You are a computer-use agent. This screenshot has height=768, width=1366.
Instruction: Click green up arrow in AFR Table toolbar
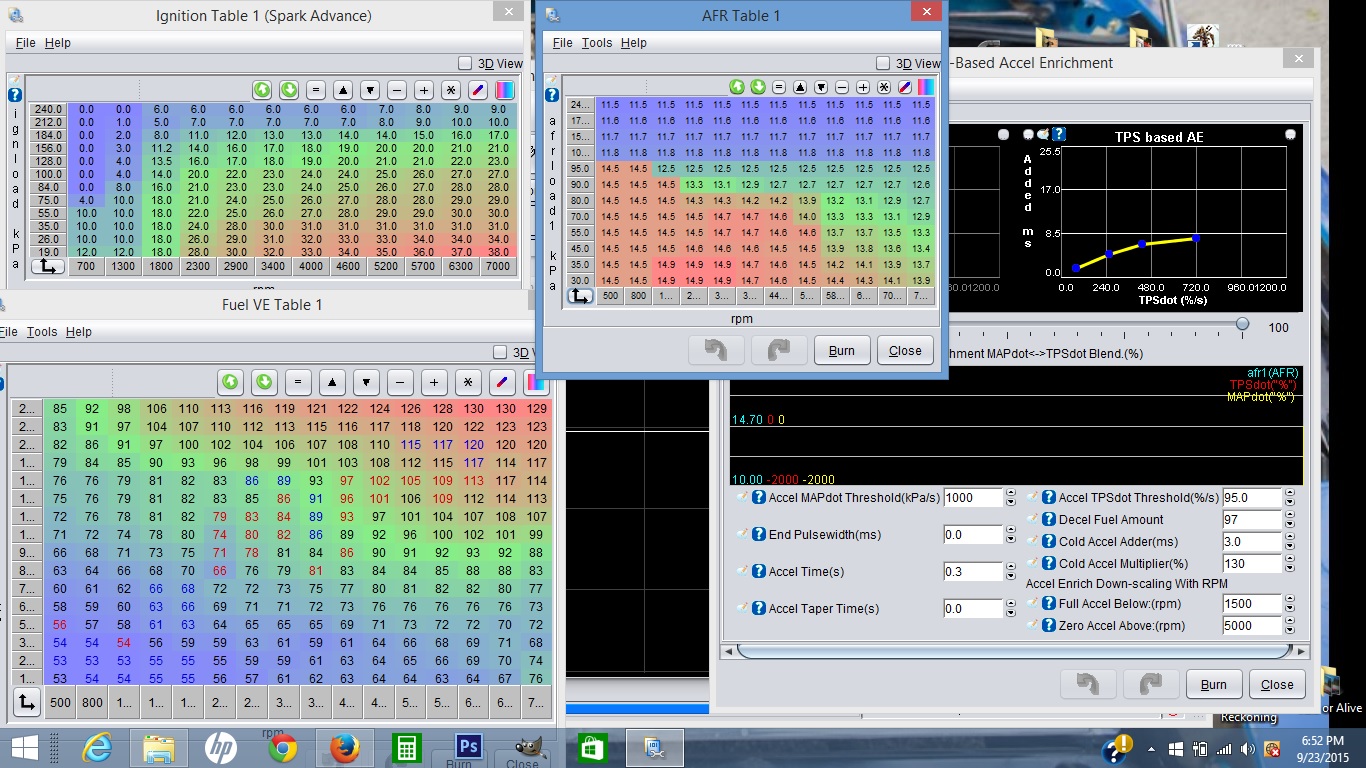click(737, 87)
